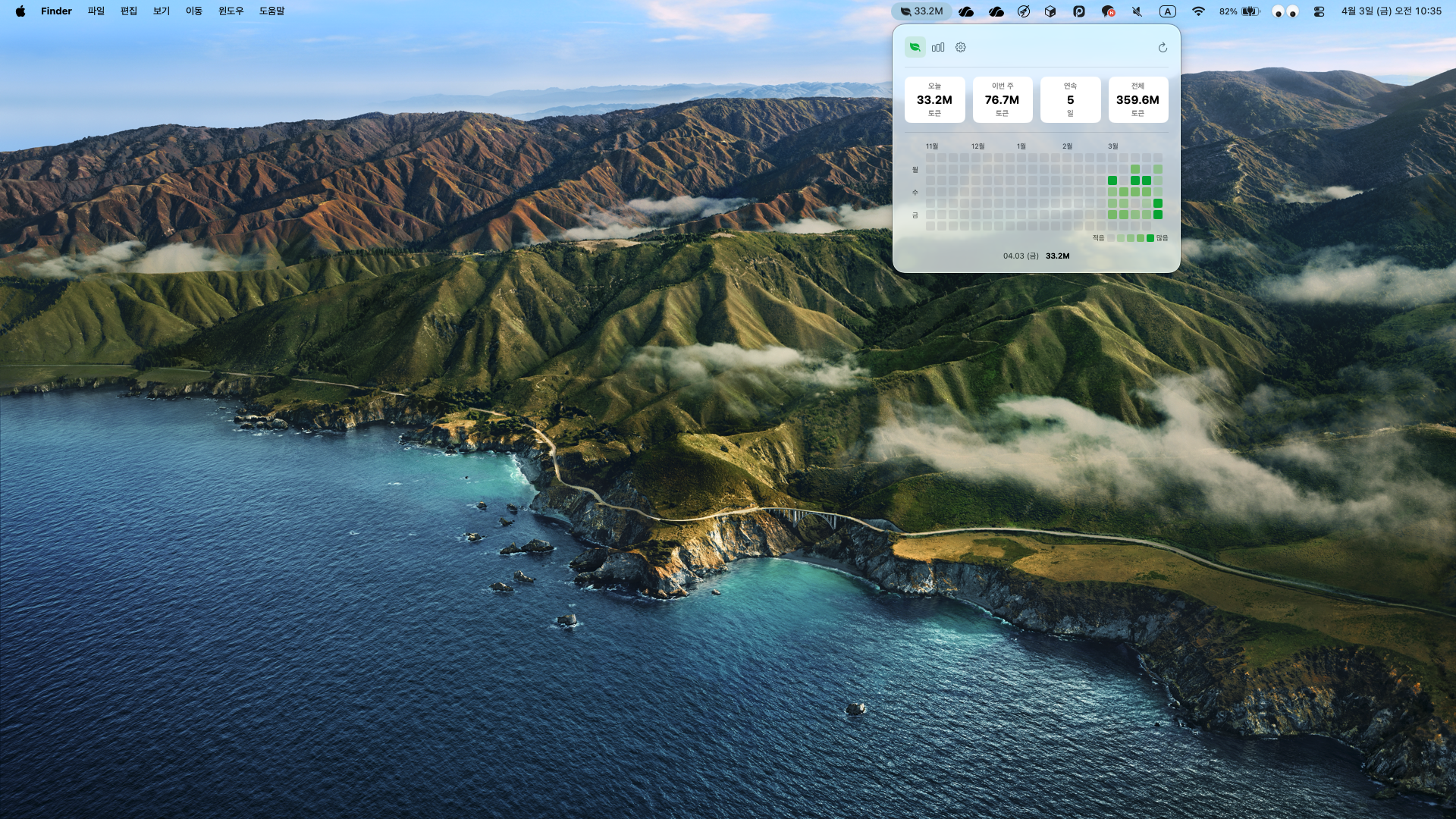
Task: Click the 전체 359.6M token card
Action: pyautogui.click(x=1137, y=99)
